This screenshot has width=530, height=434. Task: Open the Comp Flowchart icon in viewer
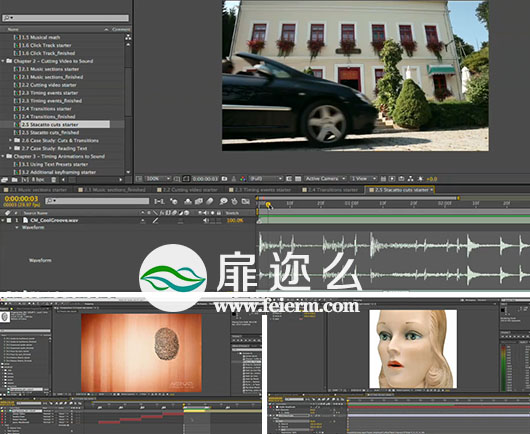(x=410, y=179)
